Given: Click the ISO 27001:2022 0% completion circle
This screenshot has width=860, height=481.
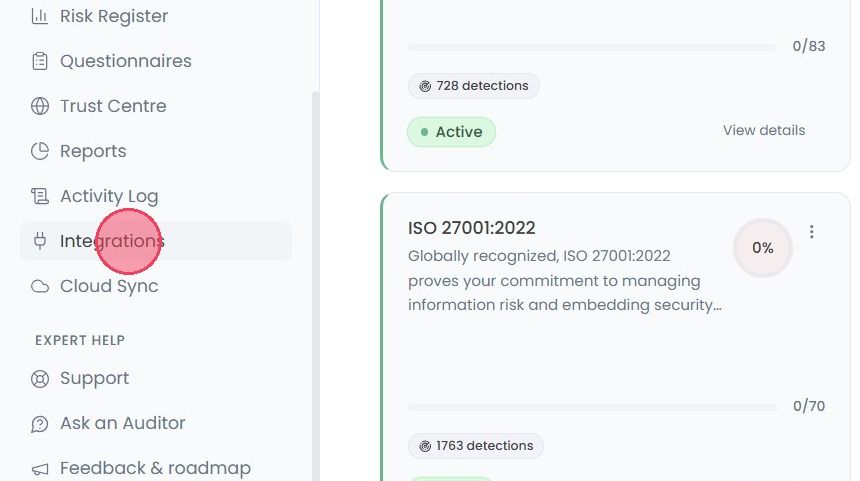Looking at the screenshot, I should click(x=762, y=248).
